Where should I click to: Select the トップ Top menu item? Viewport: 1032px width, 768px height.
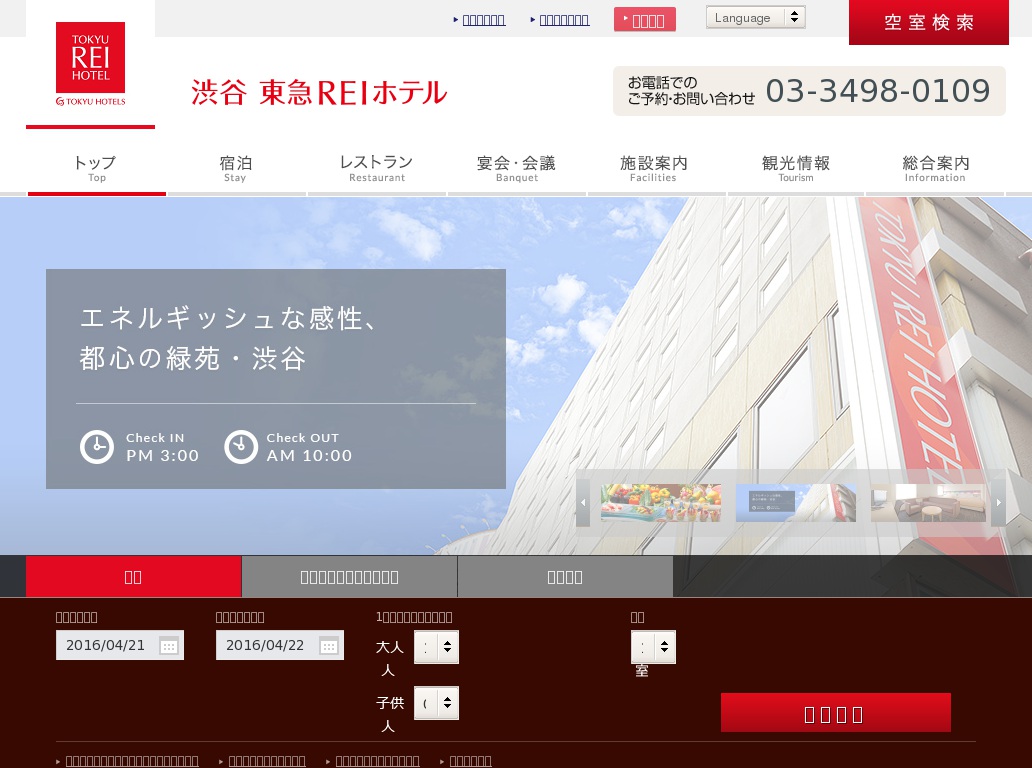point(97,168)
